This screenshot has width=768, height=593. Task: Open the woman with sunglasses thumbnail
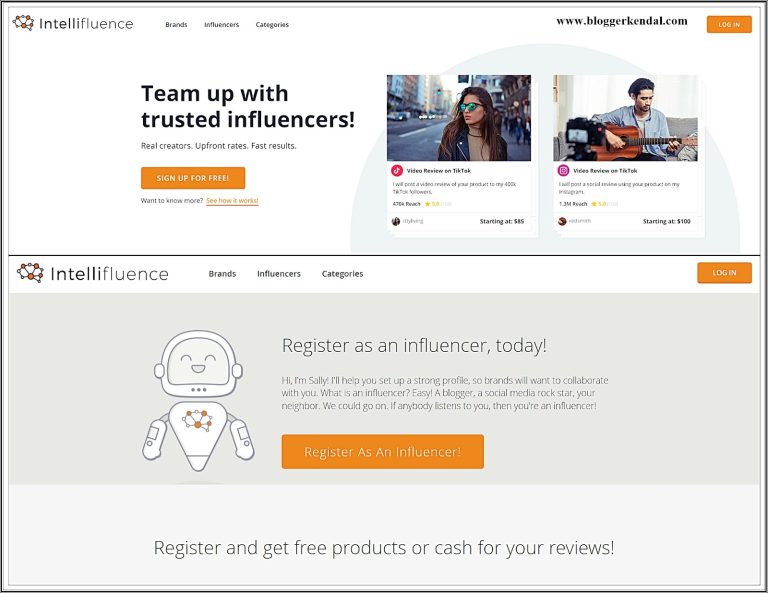coord(459,118)
